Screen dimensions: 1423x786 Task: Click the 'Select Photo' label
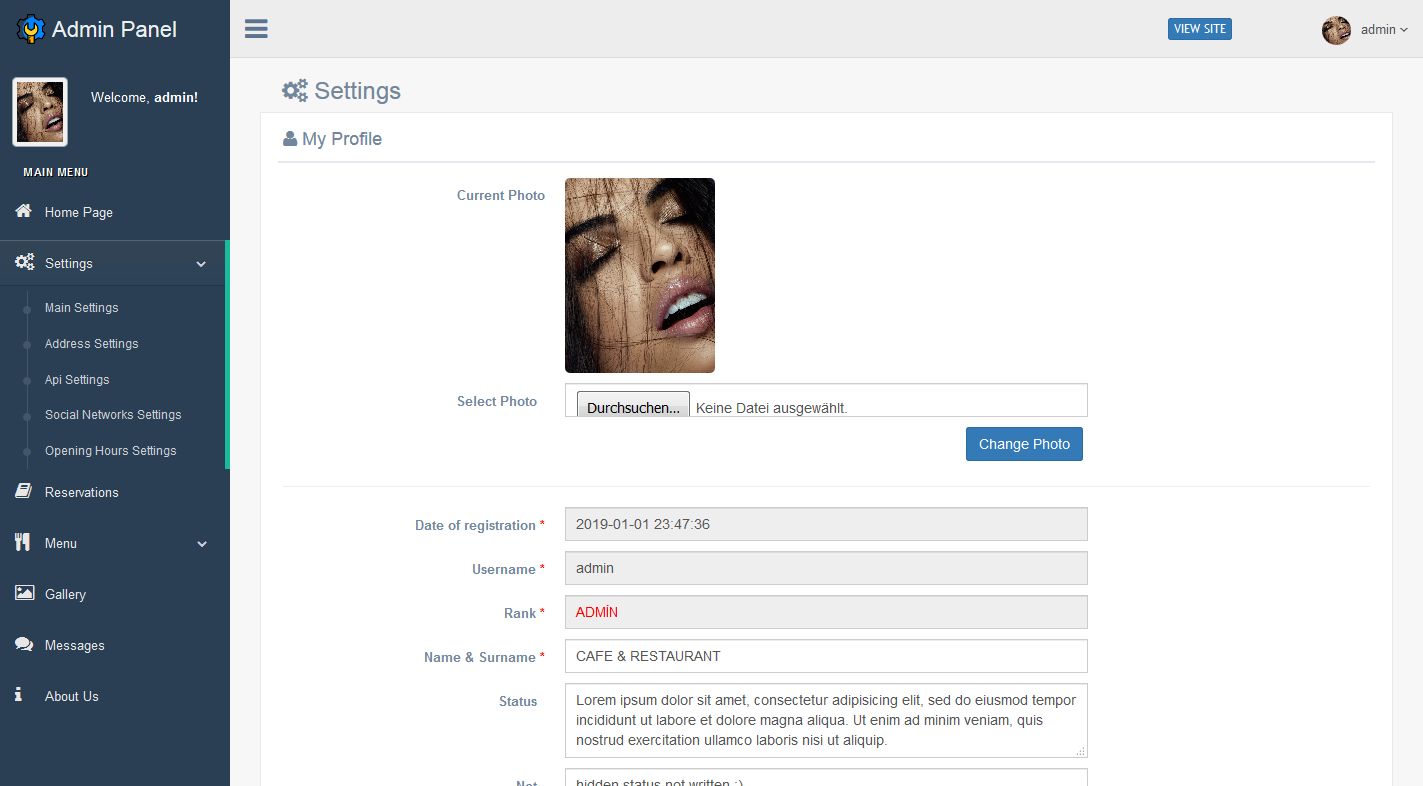tap(497, 401)
